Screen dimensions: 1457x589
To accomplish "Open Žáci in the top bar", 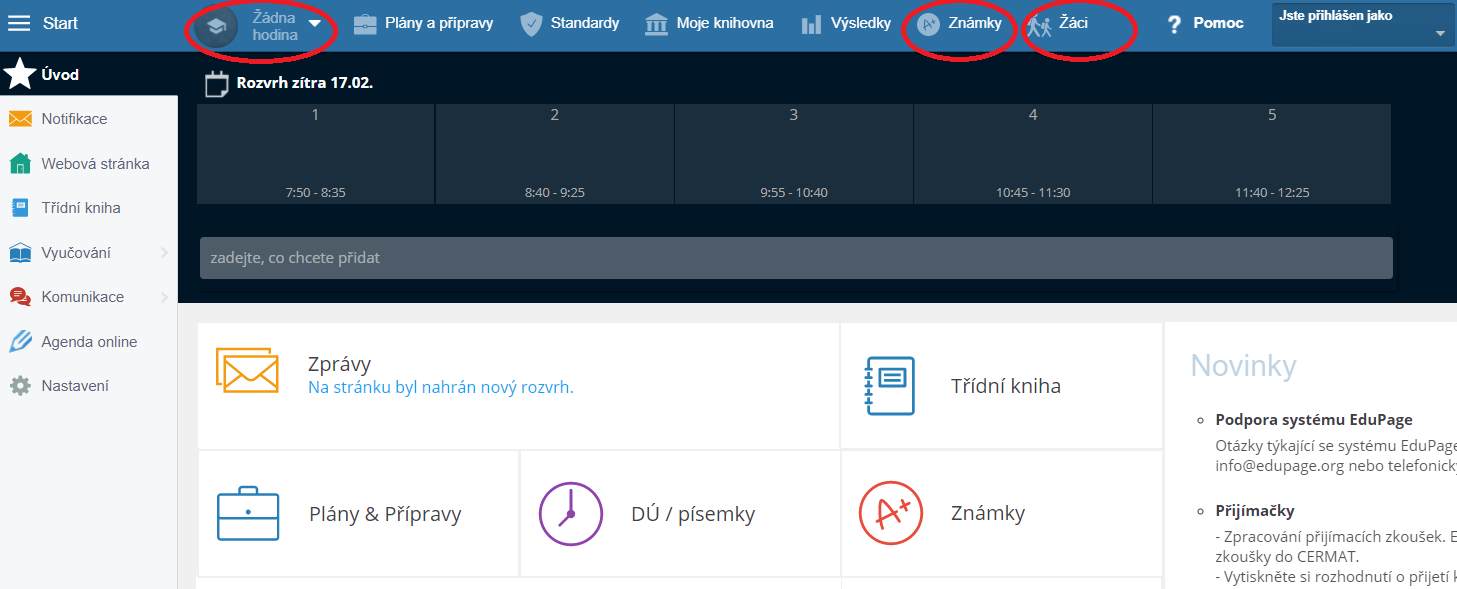I will point(1073,23).
